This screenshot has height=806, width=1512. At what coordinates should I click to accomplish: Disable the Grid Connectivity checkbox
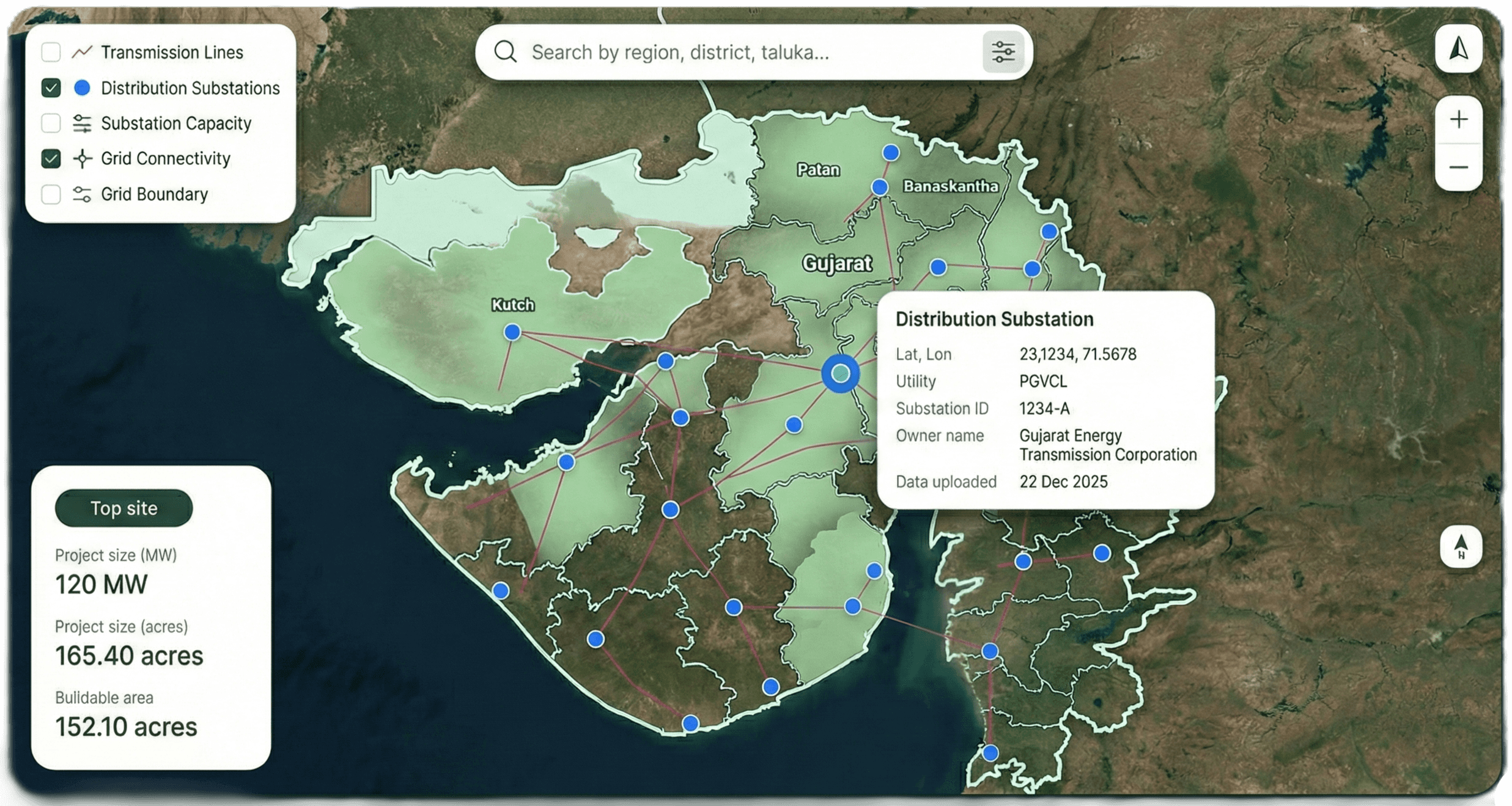(51, 159)
